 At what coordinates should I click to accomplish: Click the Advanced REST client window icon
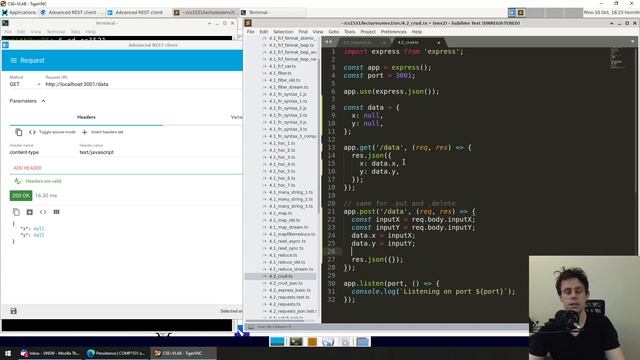[x=5, y=45]
